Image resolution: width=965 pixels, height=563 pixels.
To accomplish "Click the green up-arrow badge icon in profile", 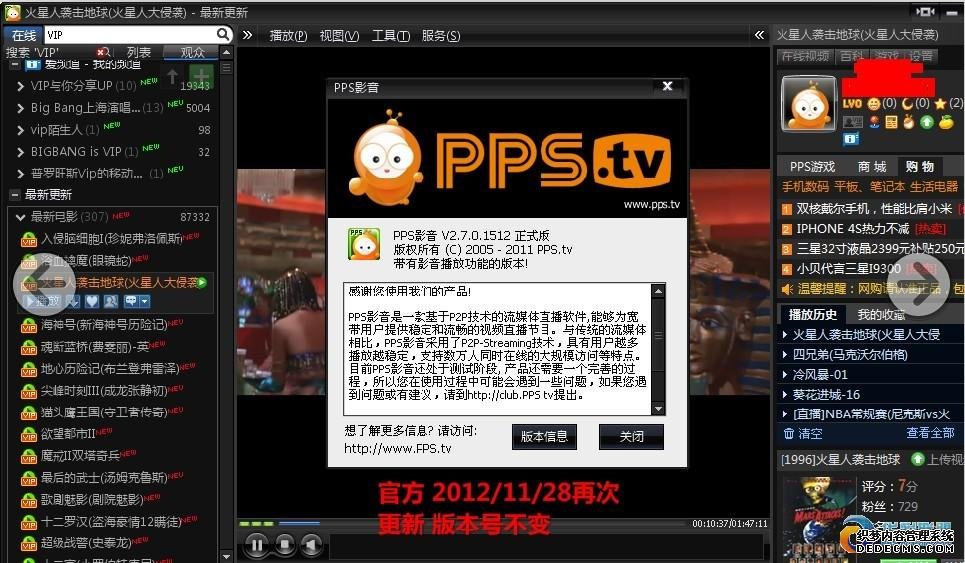I will click(x=927, y=122).
